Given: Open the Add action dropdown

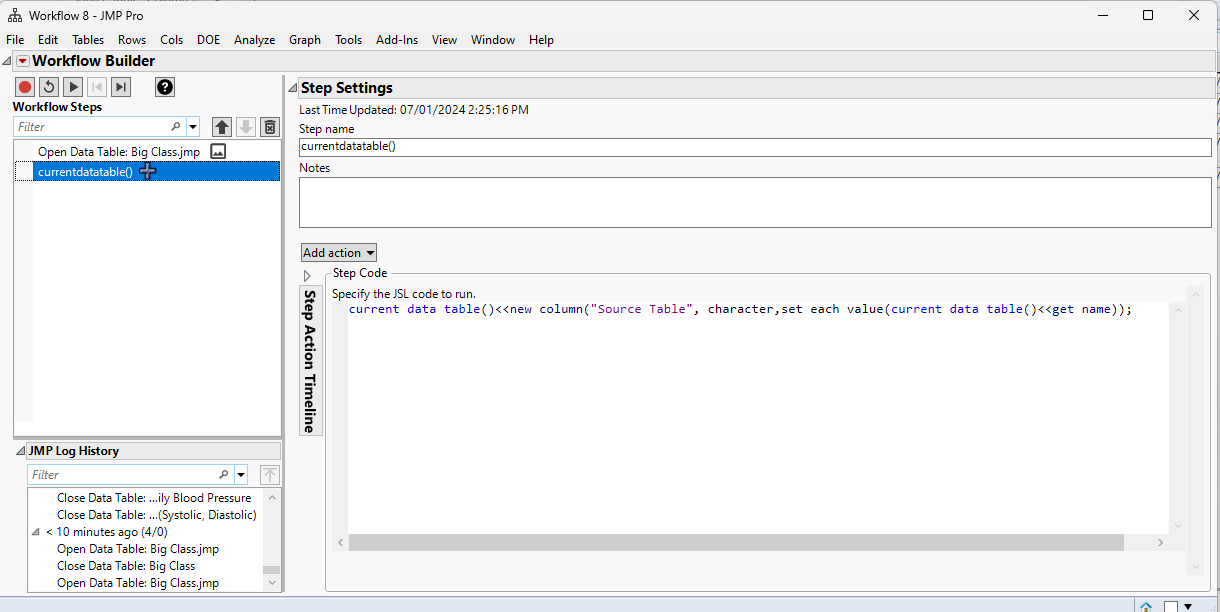Looking at the screenshot, I should click(339, 253).
